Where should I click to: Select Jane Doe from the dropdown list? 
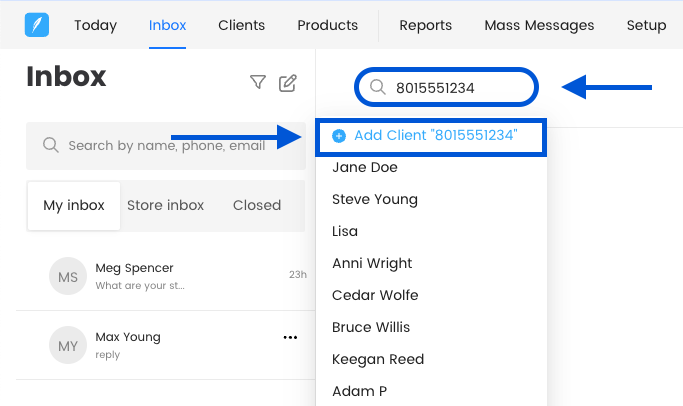[x=364, y=167]
